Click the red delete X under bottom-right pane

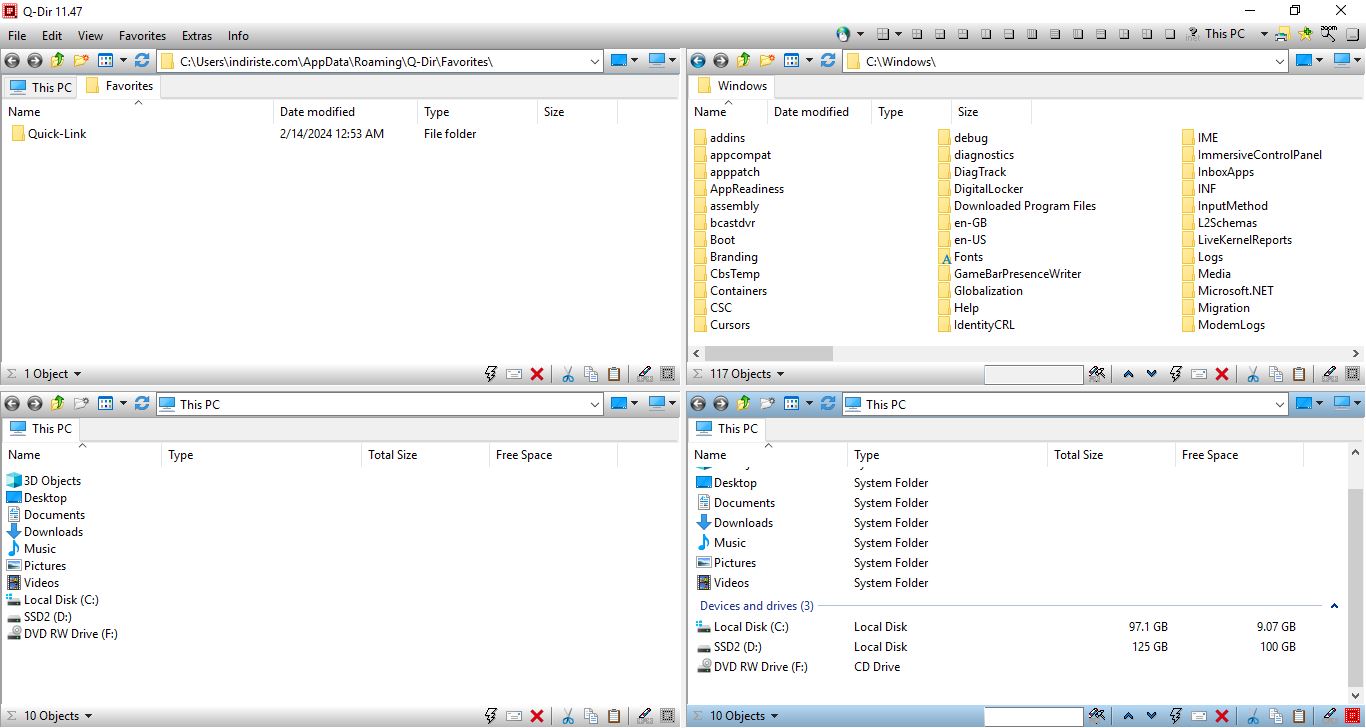[x=1222, y=716]
